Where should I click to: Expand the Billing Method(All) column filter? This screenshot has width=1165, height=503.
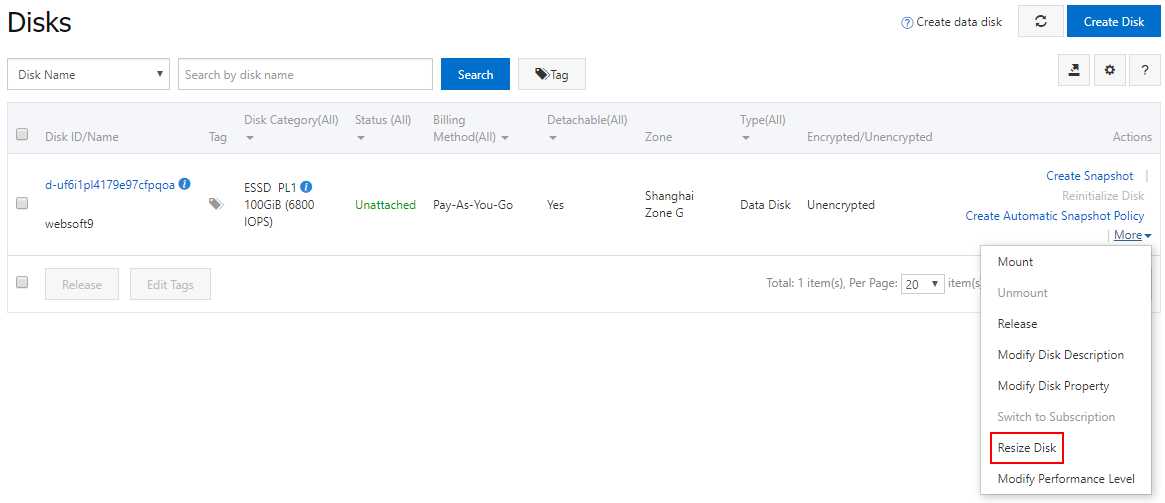[470, 129]
